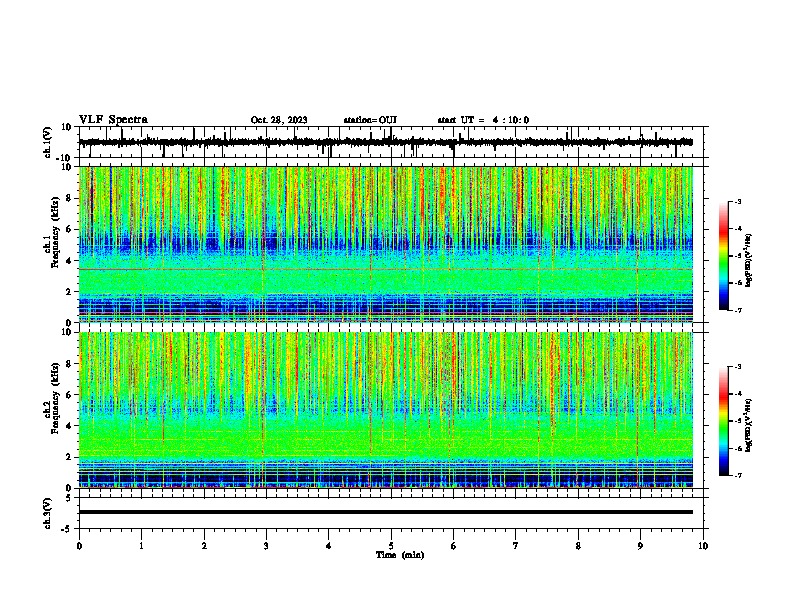Click time axis tick label "7"
Image resolution: width=792 pixels, height=612 pixels.
pos(516,546)
